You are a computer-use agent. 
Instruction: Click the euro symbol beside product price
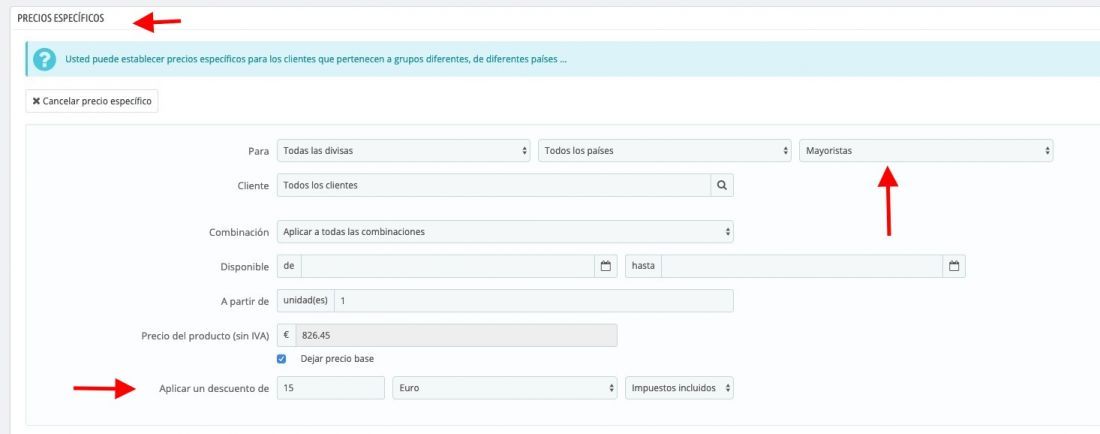click(287, 335)
